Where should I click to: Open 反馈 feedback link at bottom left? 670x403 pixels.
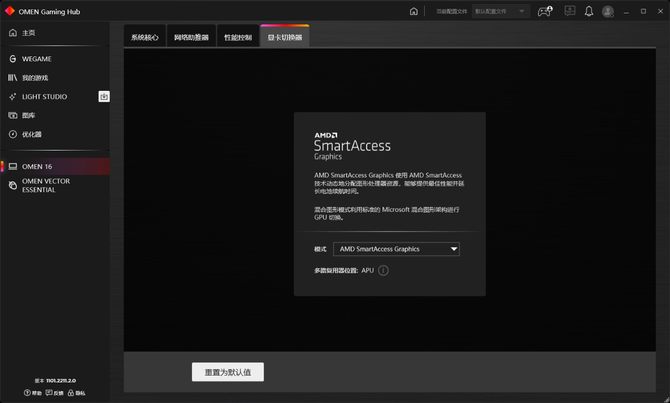(54, 393)
